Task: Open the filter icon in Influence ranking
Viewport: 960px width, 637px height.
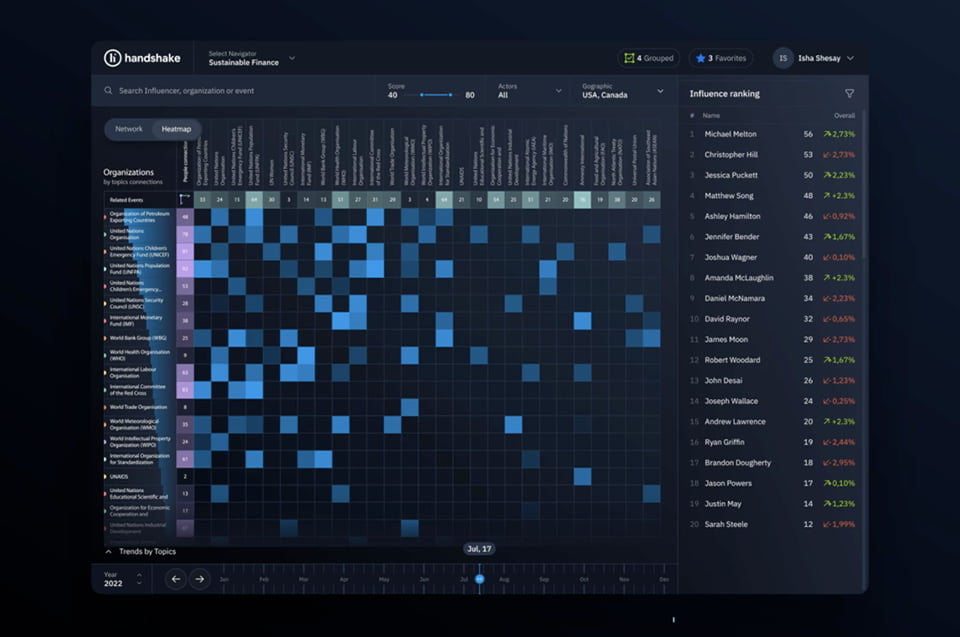Action: (x=849, y=94)
